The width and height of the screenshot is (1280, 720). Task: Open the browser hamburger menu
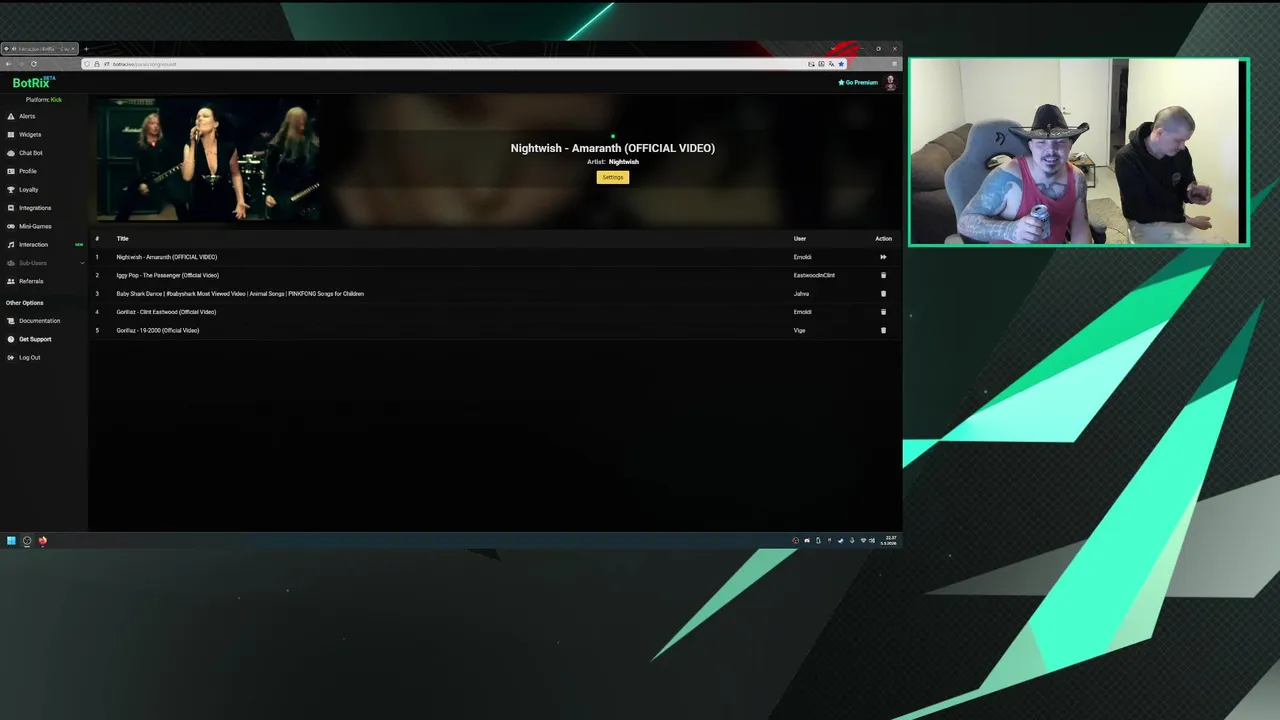pyautogui.click(x=894, y=64)
